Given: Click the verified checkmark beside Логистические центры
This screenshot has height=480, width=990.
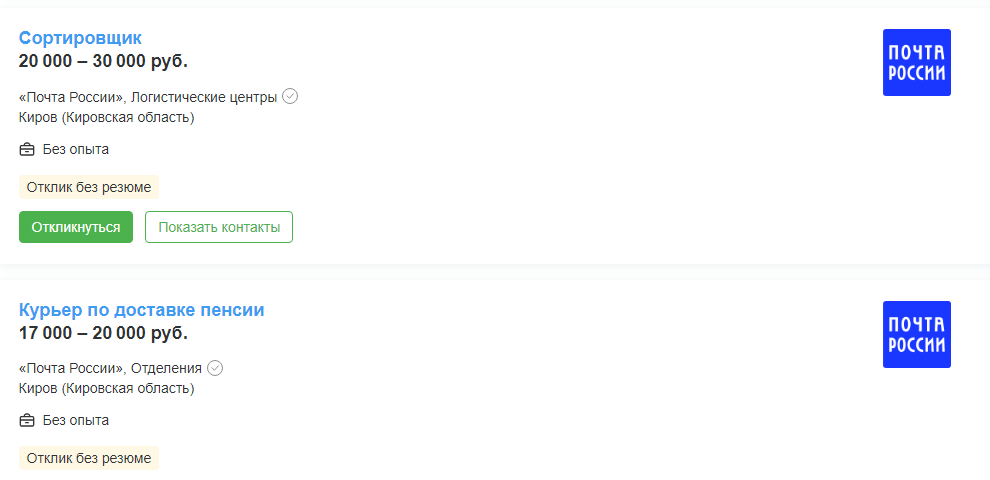Looking at the screenshot, I should tap(290, 97).
